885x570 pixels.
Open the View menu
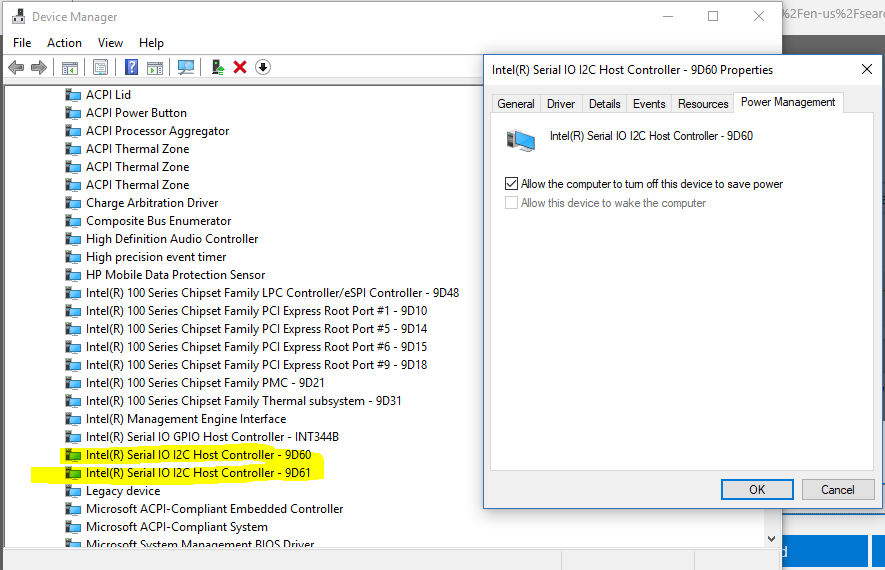pyautogui.click(x=110, y=43)
